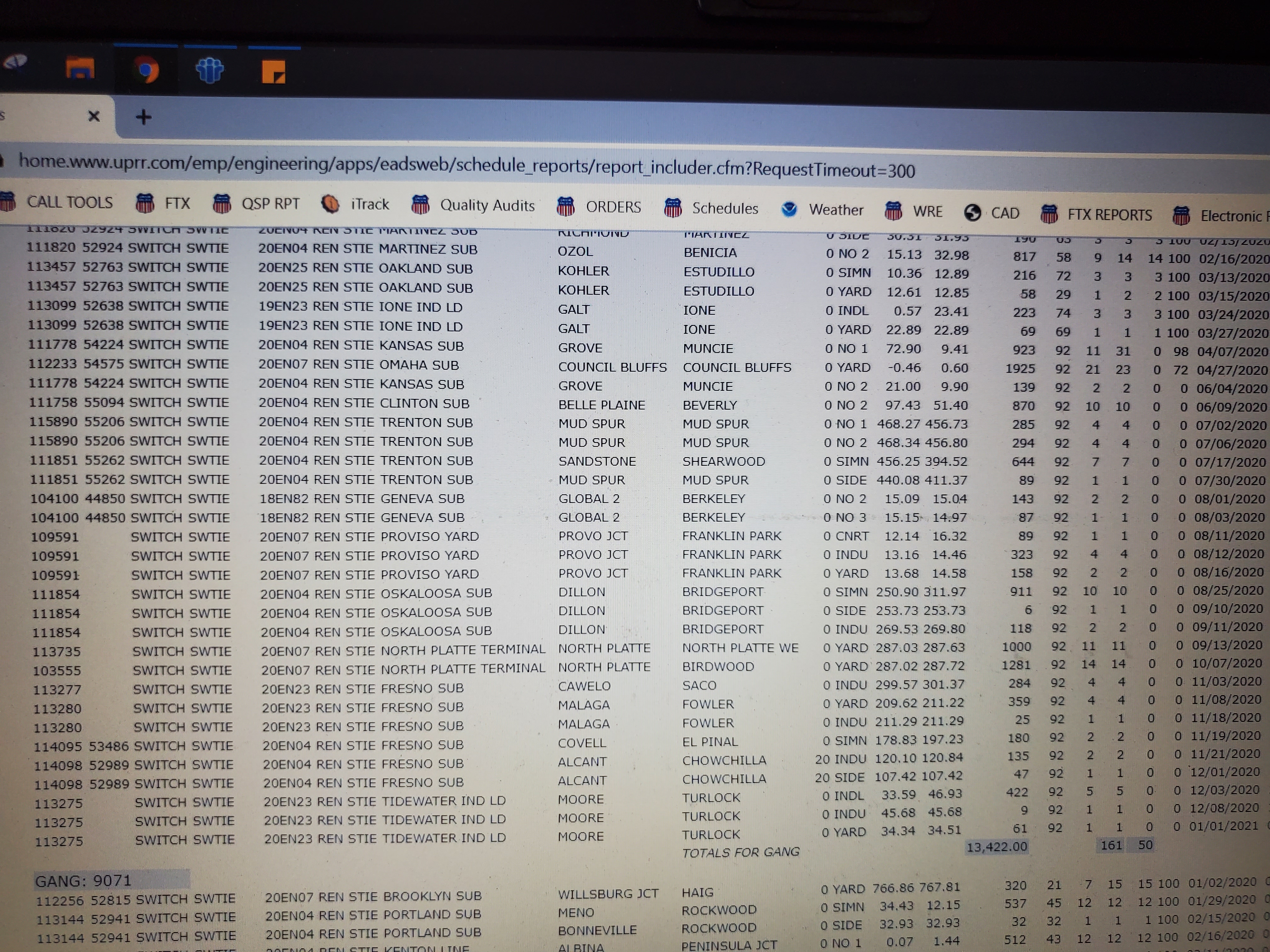Click the Weather bookmark icon

[789, 209]
